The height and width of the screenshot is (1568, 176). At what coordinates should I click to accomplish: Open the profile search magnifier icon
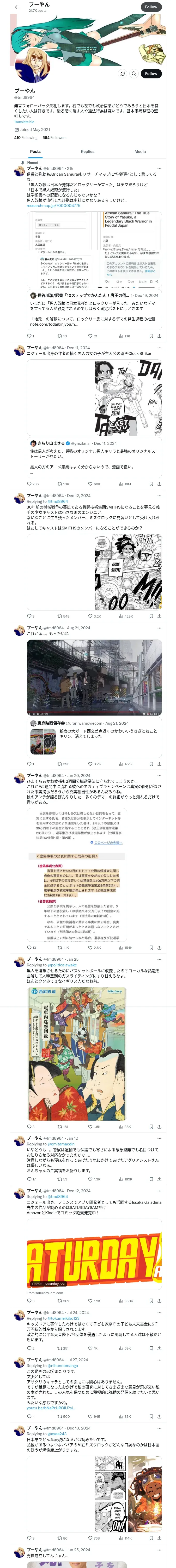click(134, 74)
